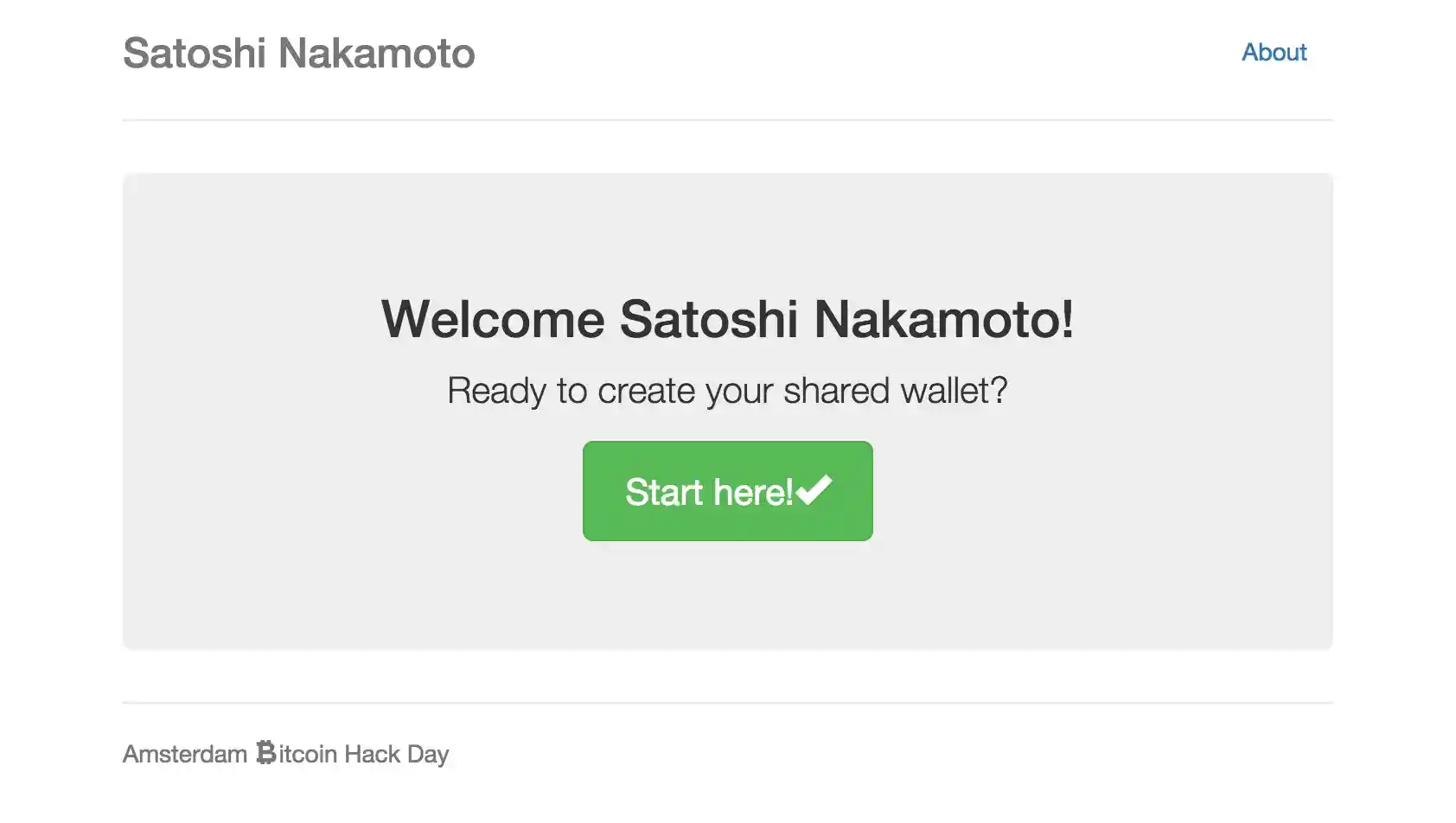Image resolution: width=1456 pixels, height=823 pixels.
Task: Open the About page link
Action: pyautogui.click(x=1274, y=53)
